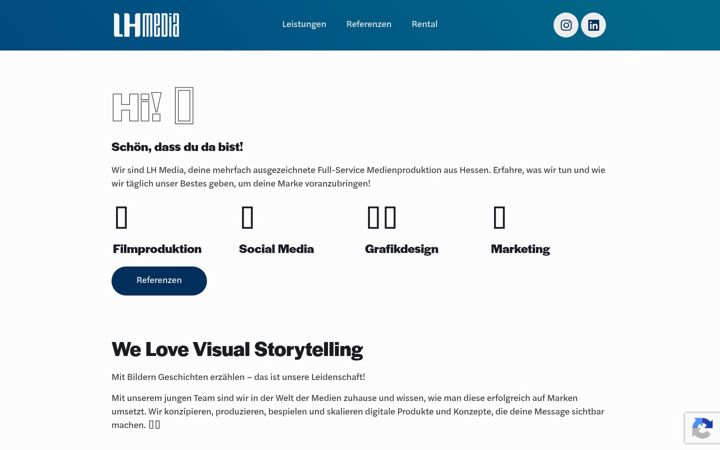The width and height of the screenshot is (720, 450).
Task: Click the icon above Filmproduktion
Action: coord(121,217)
